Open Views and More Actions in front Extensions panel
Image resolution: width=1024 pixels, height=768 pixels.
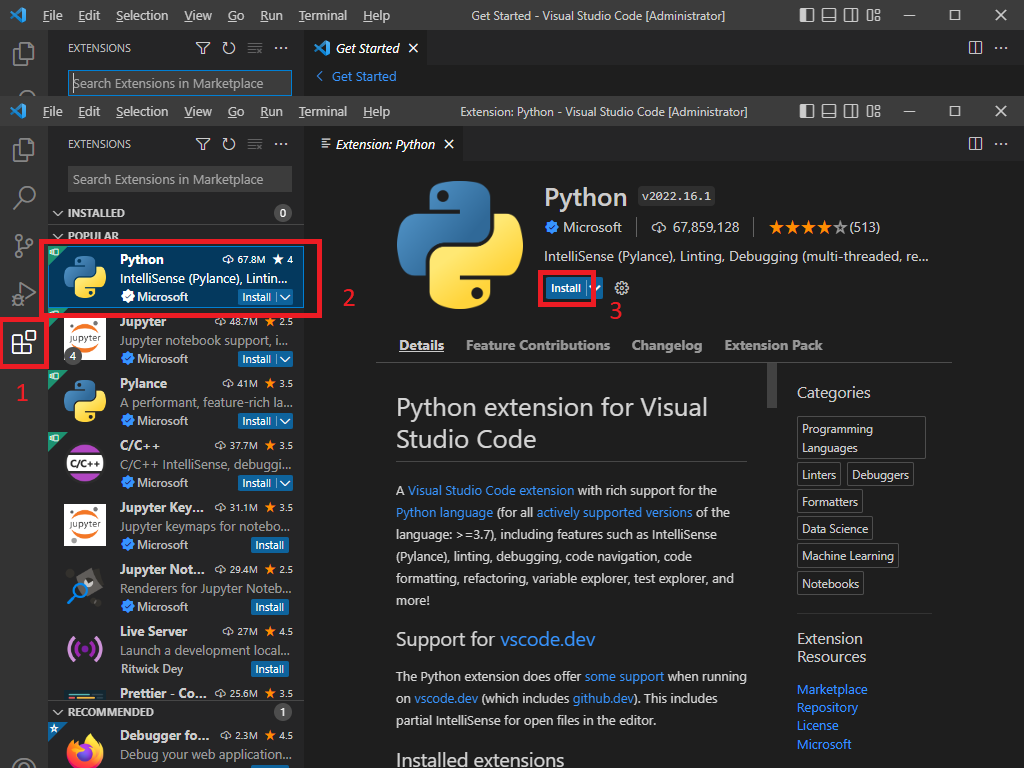[x=281, y=144]
